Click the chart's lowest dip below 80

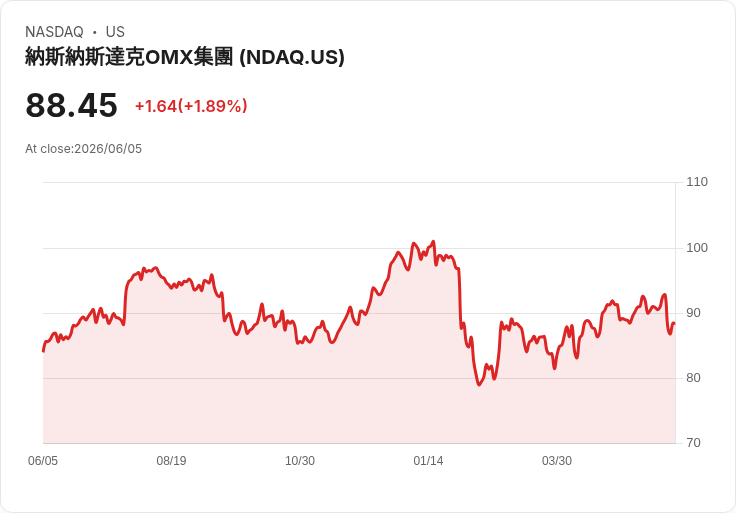point(479,385)
